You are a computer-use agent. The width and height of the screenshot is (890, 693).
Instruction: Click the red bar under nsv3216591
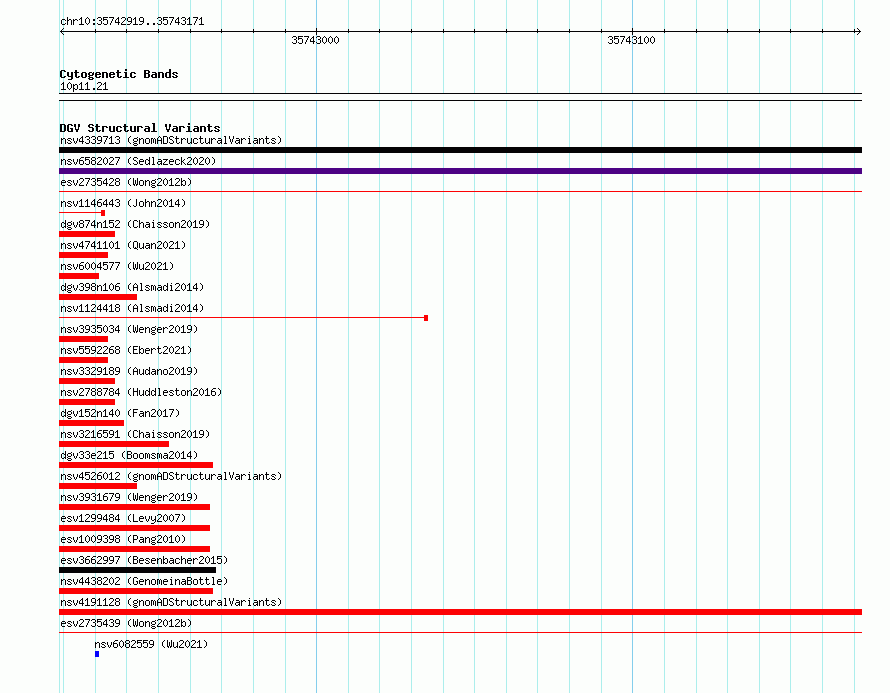(x=114, y=444)
